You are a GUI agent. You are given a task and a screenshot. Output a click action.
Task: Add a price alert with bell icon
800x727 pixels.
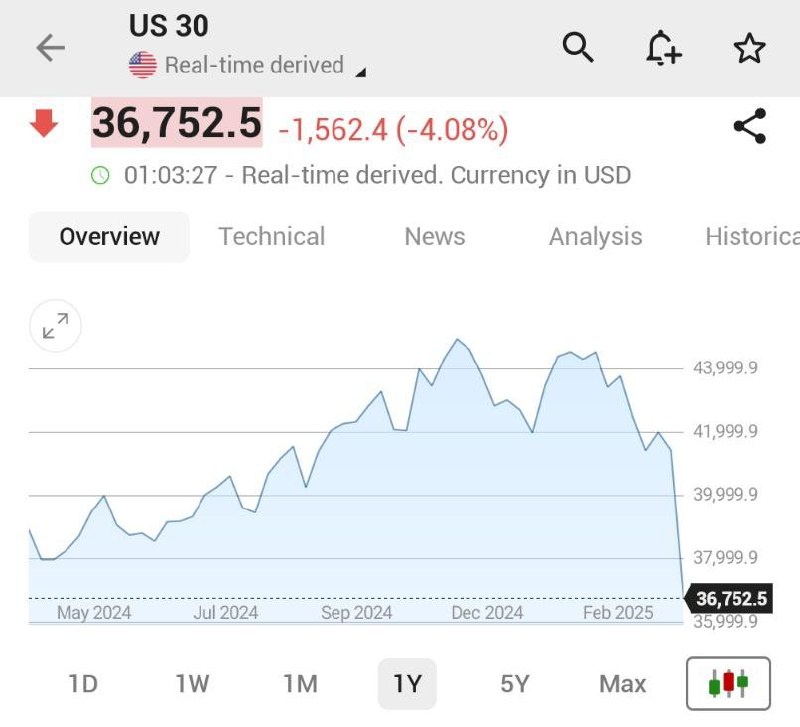[663, 48]
